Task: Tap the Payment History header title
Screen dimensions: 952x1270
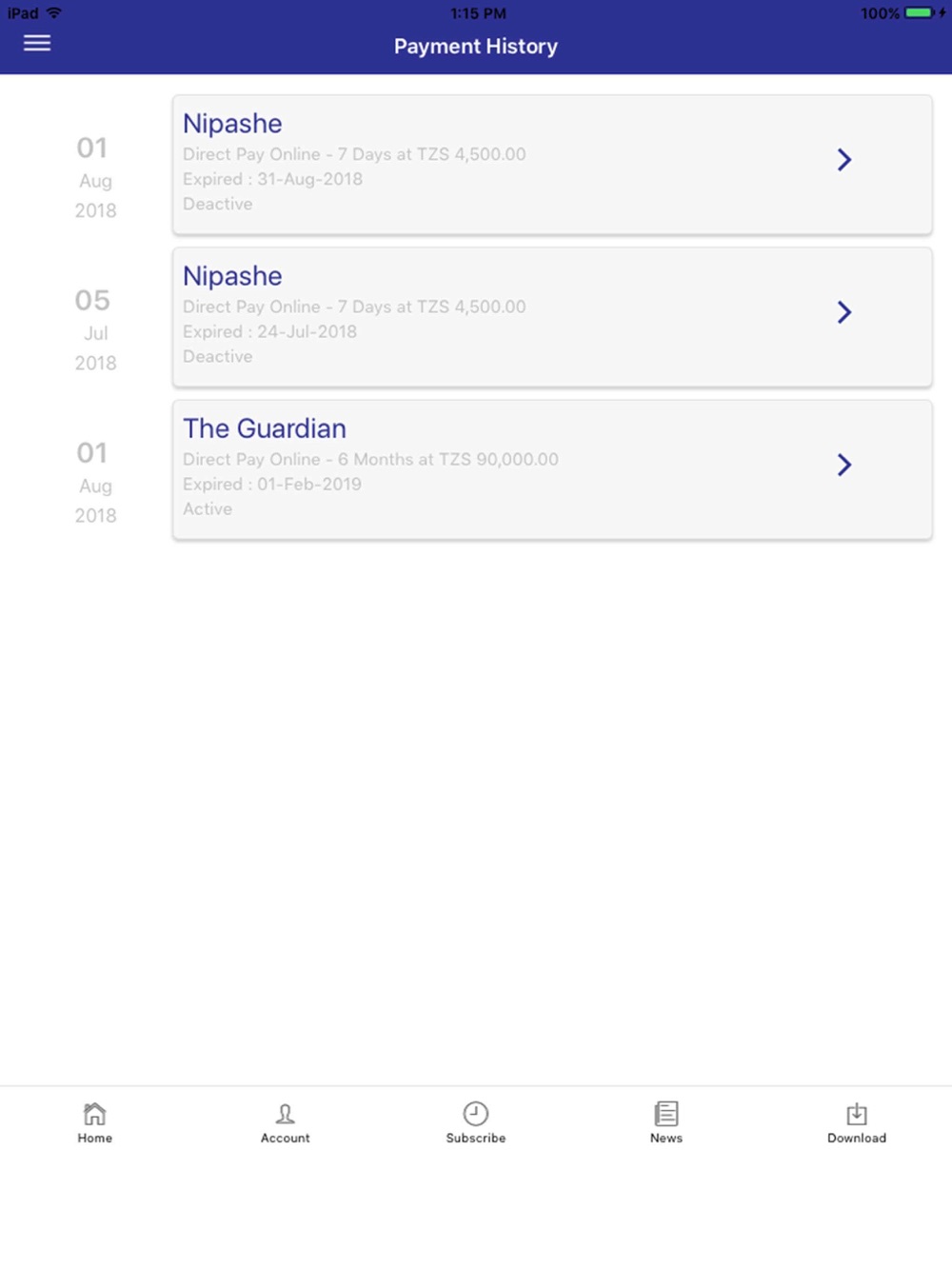Action: click(476, 47)
